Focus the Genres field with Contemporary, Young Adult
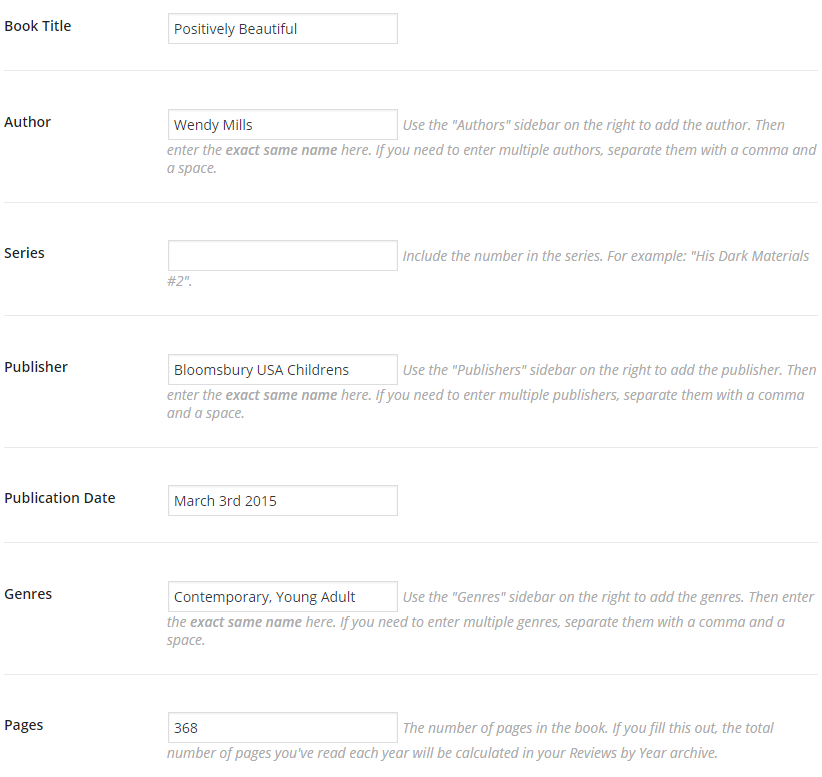822x777 pixels. [283, 597]
